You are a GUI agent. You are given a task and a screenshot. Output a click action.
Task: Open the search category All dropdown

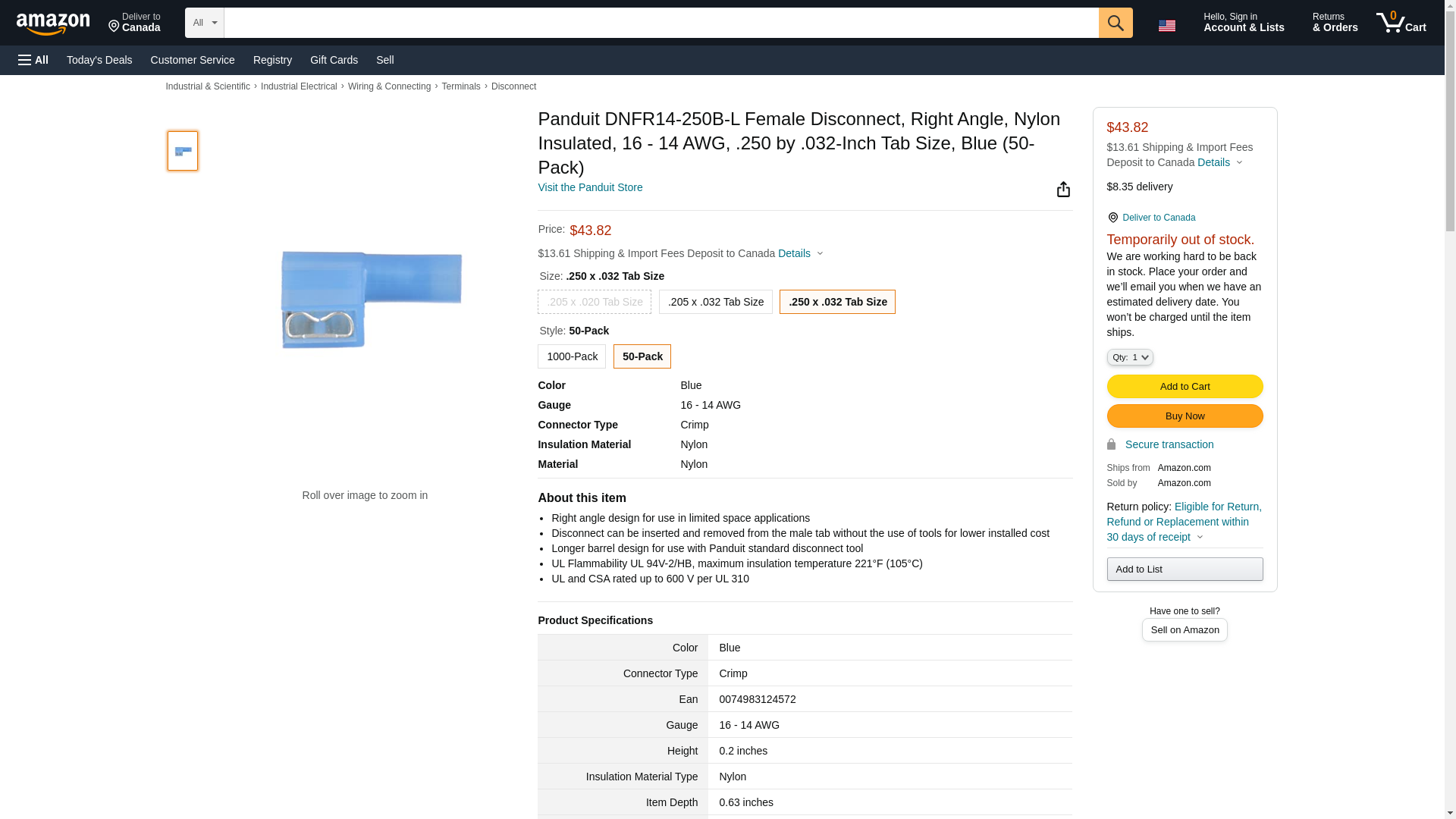204,23
